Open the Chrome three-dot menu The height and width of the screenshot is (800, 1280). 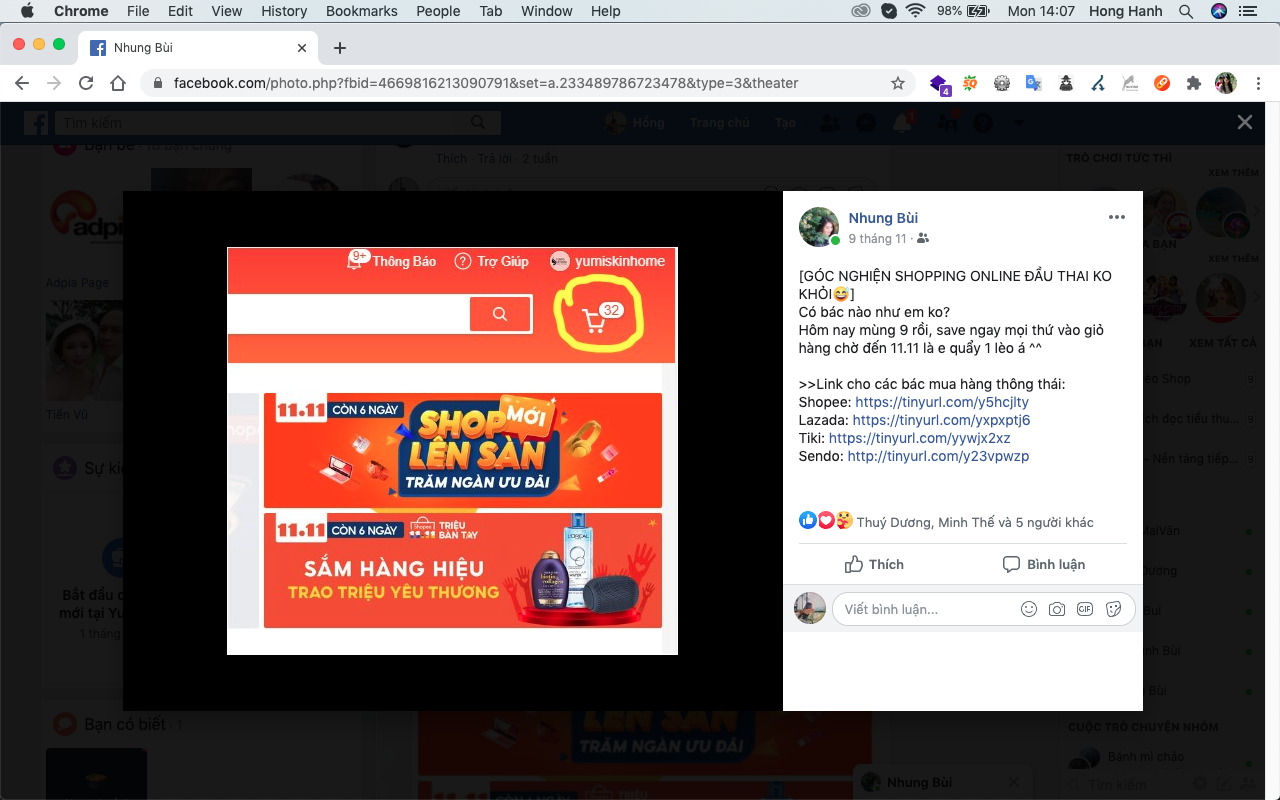click(1258, 83)
